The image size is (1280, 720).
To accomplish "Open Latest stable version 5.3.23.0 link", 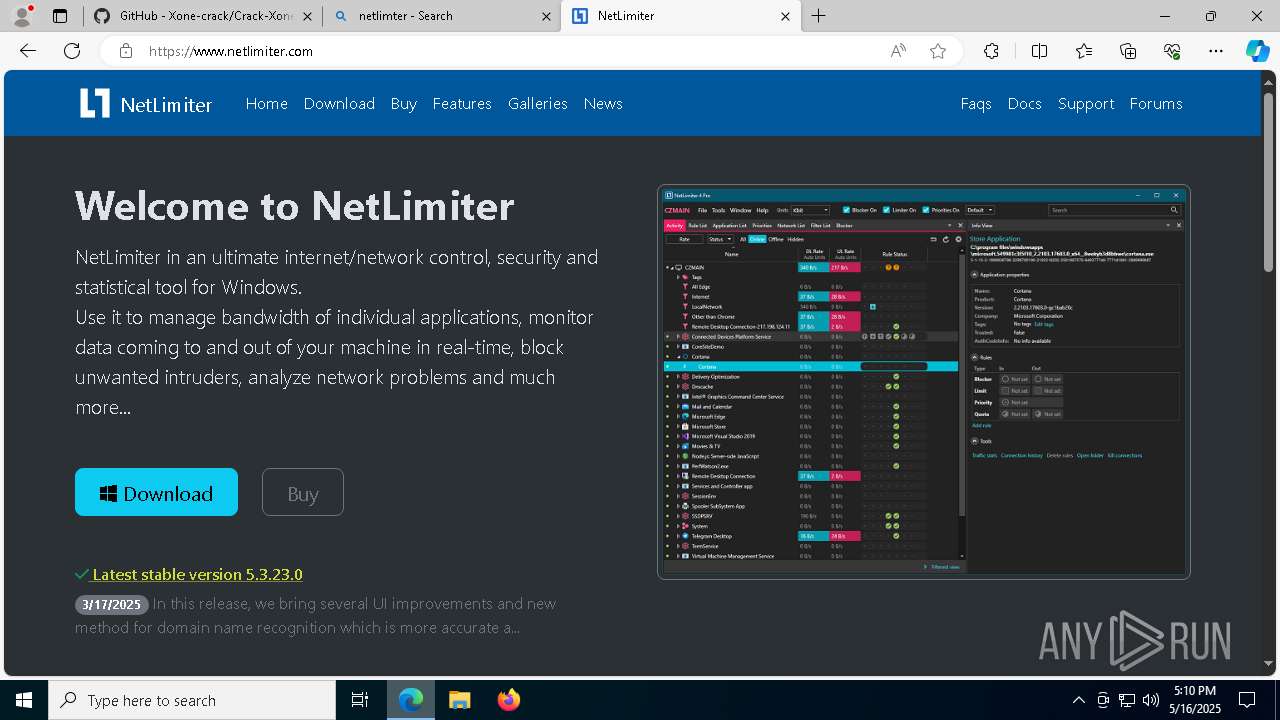I will pyautogui.click(x=197, y=574).
